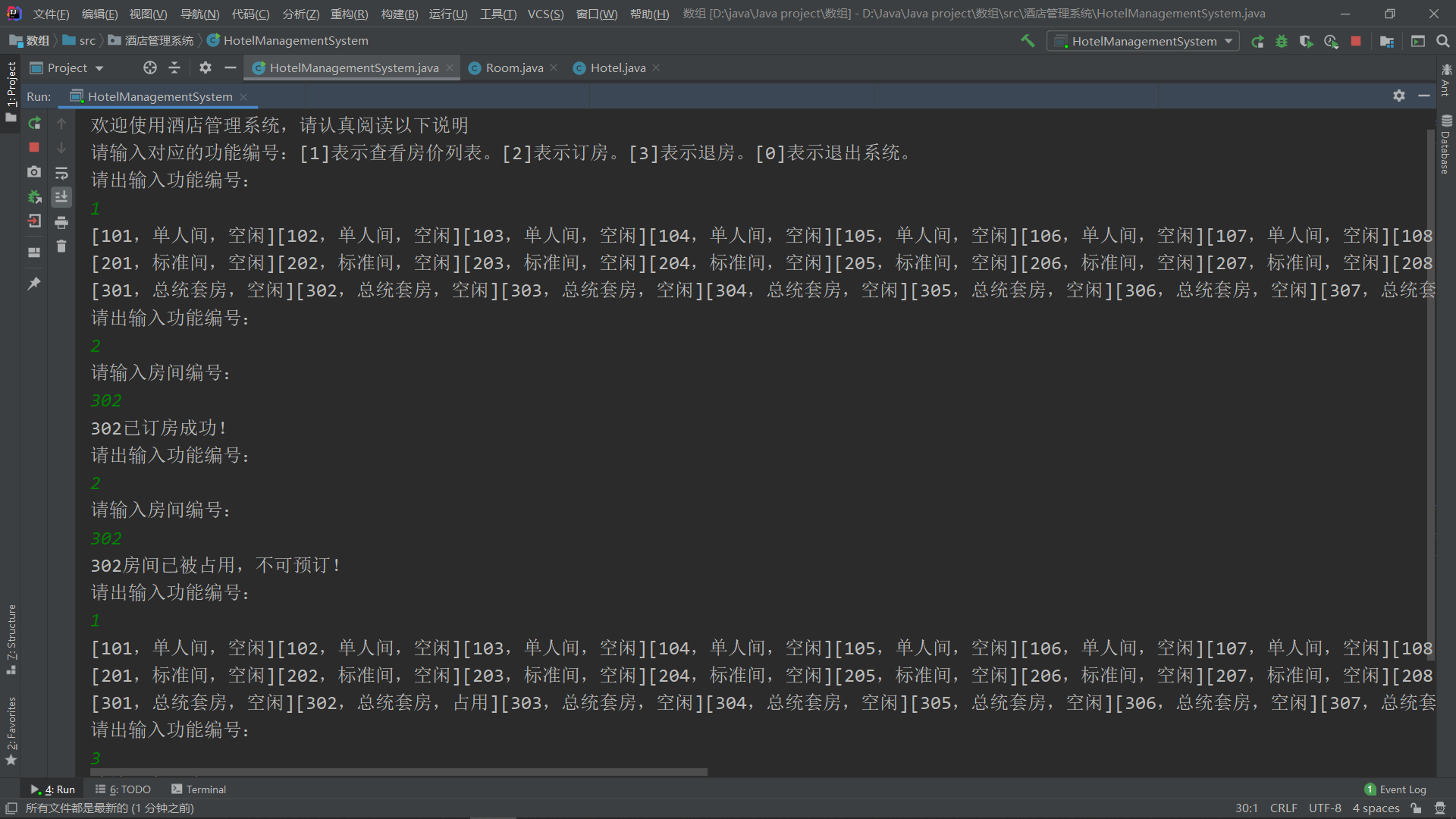This screenshot has width=1456, height=819.
Task: Hide the Project panel
Action: pos(231,68)
